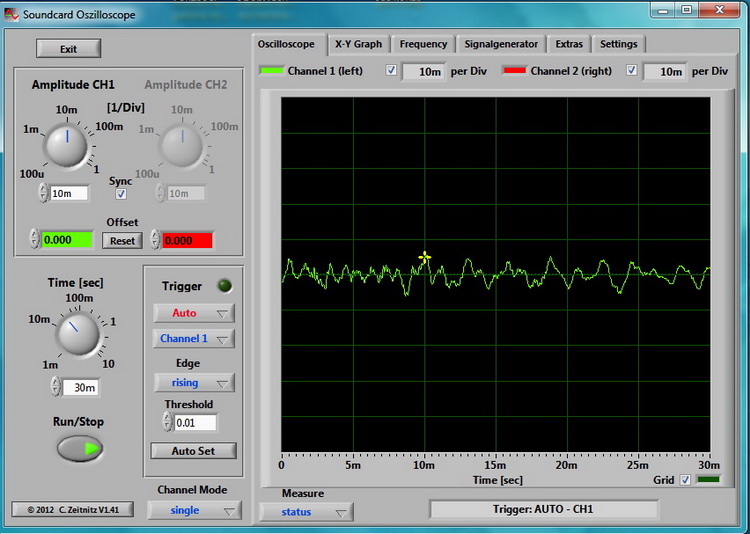The height and width of the screenshot is (534, 750).
Task: Click the Amplitude CH1 rotary knob
Action: 68,148
